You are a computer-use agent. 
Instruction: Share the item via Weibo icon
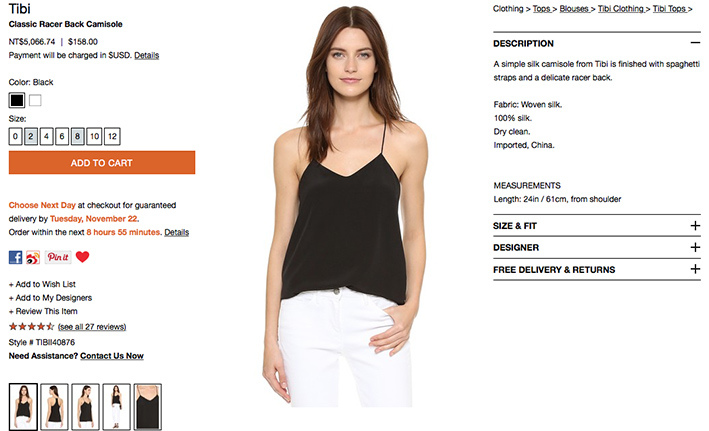[x=33, y=257]
